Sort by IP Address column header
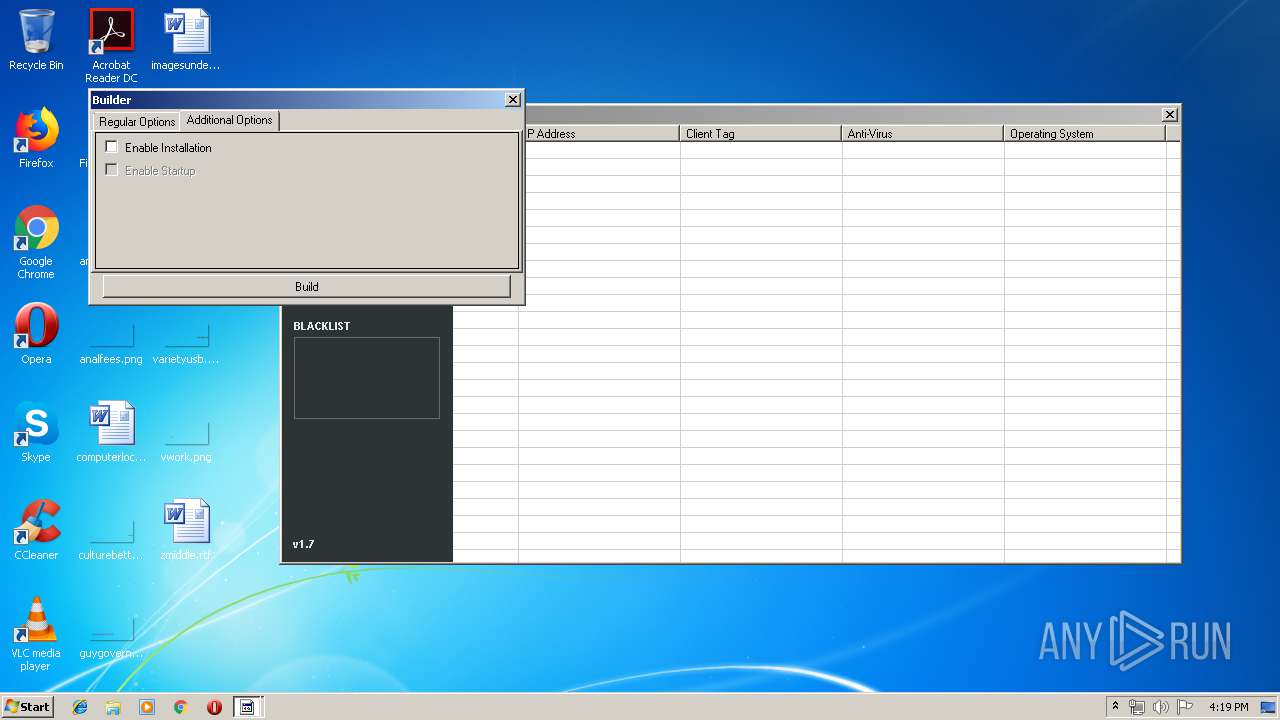The height and width of the screenshot is (720, 1280). pyautogui.click(x=599, y=133)
